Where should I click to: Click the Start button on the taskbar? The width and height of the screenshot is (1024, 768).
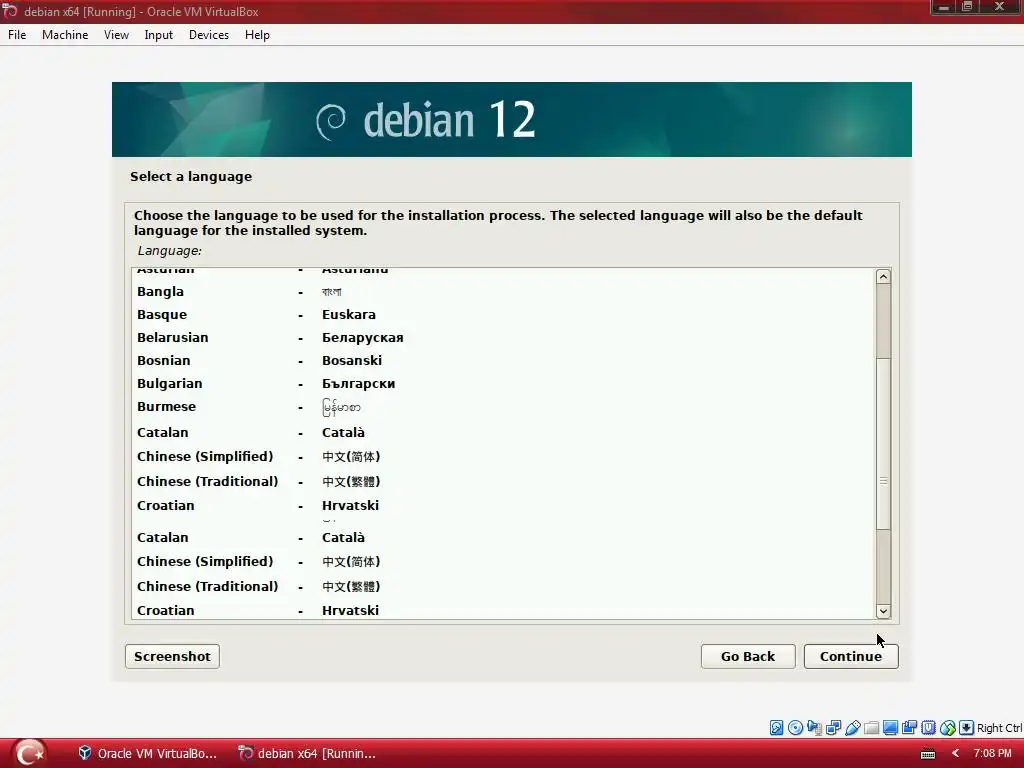coord(28,753)
